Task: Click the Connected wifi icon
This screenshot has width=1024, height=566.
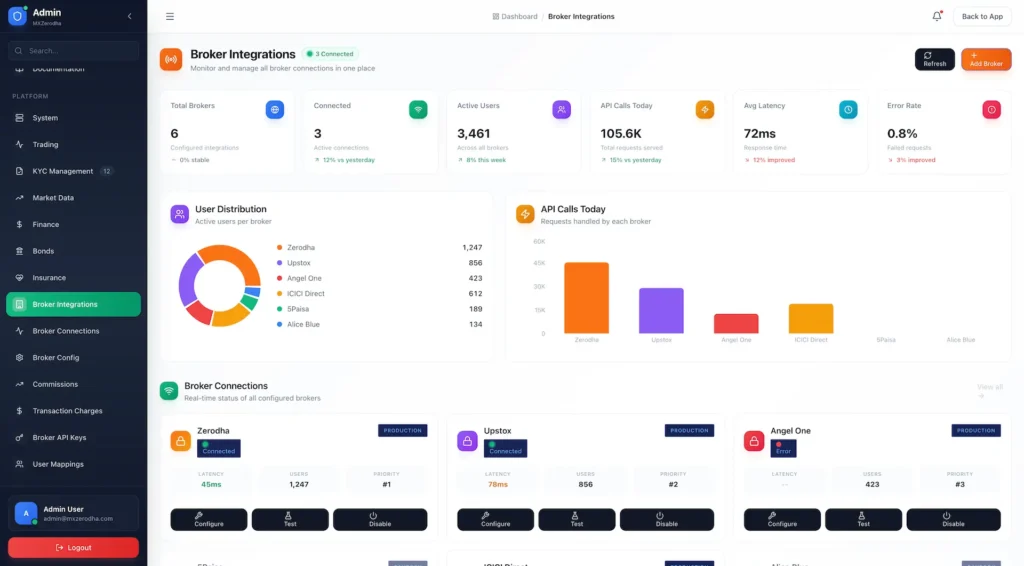Action: [418, 110]
